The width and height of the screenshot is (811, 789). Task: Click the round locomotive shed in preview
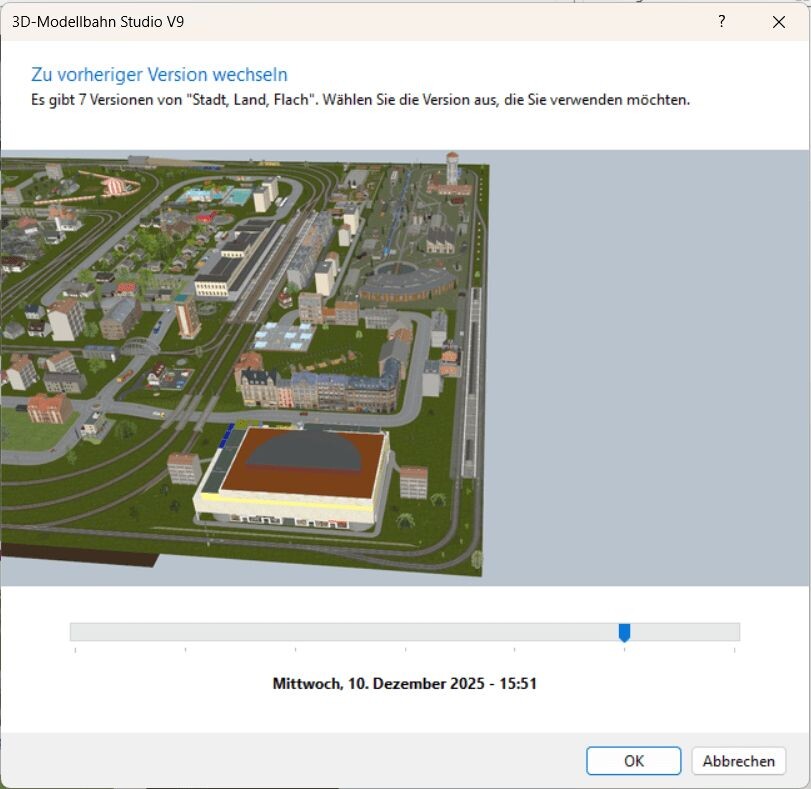405,285
